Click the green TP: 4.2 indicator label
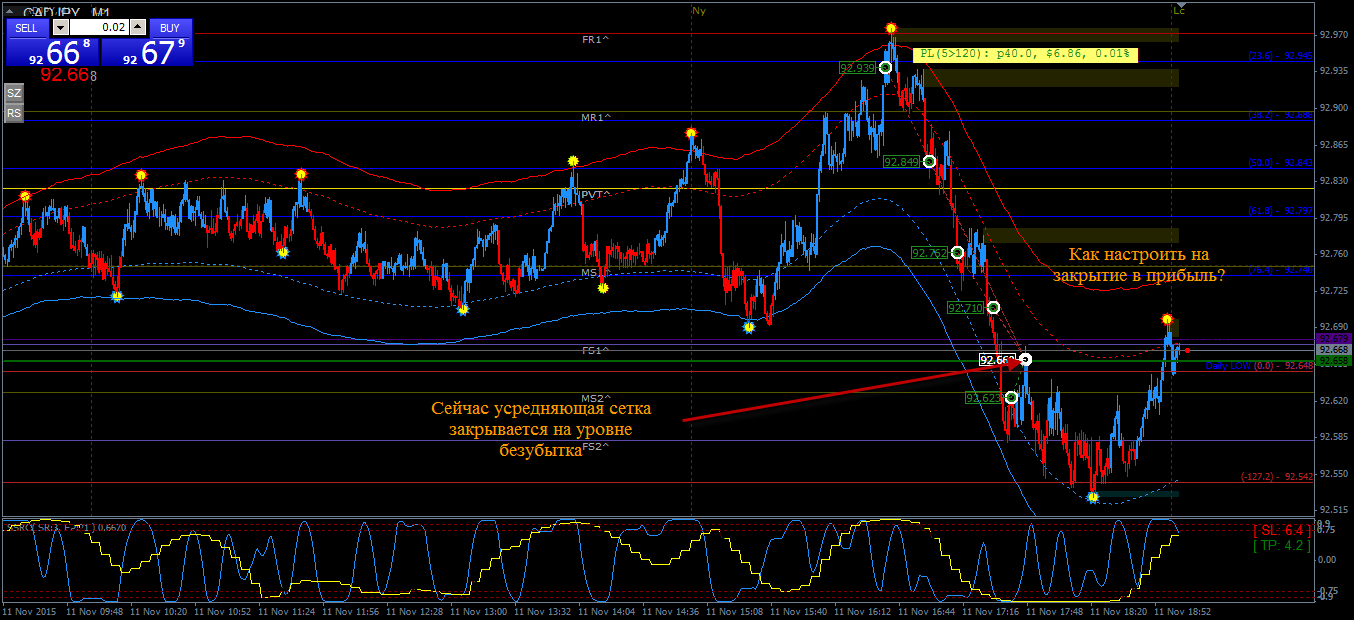Viewport: 1354px width, 620px height. (x=1282, y=546)
